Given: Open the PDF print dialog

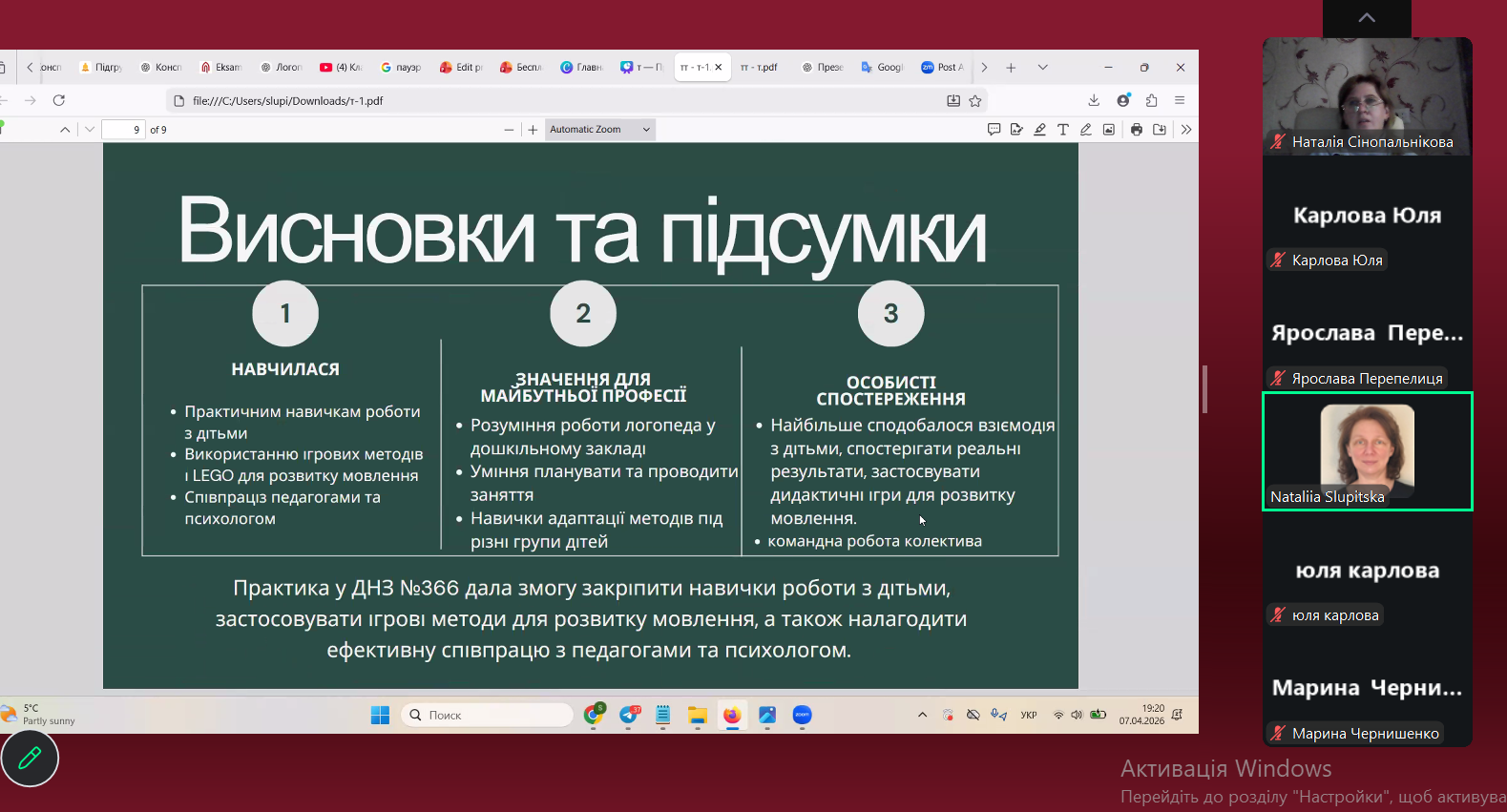Looking at the screenshot, I should [x=1136, y=130].
